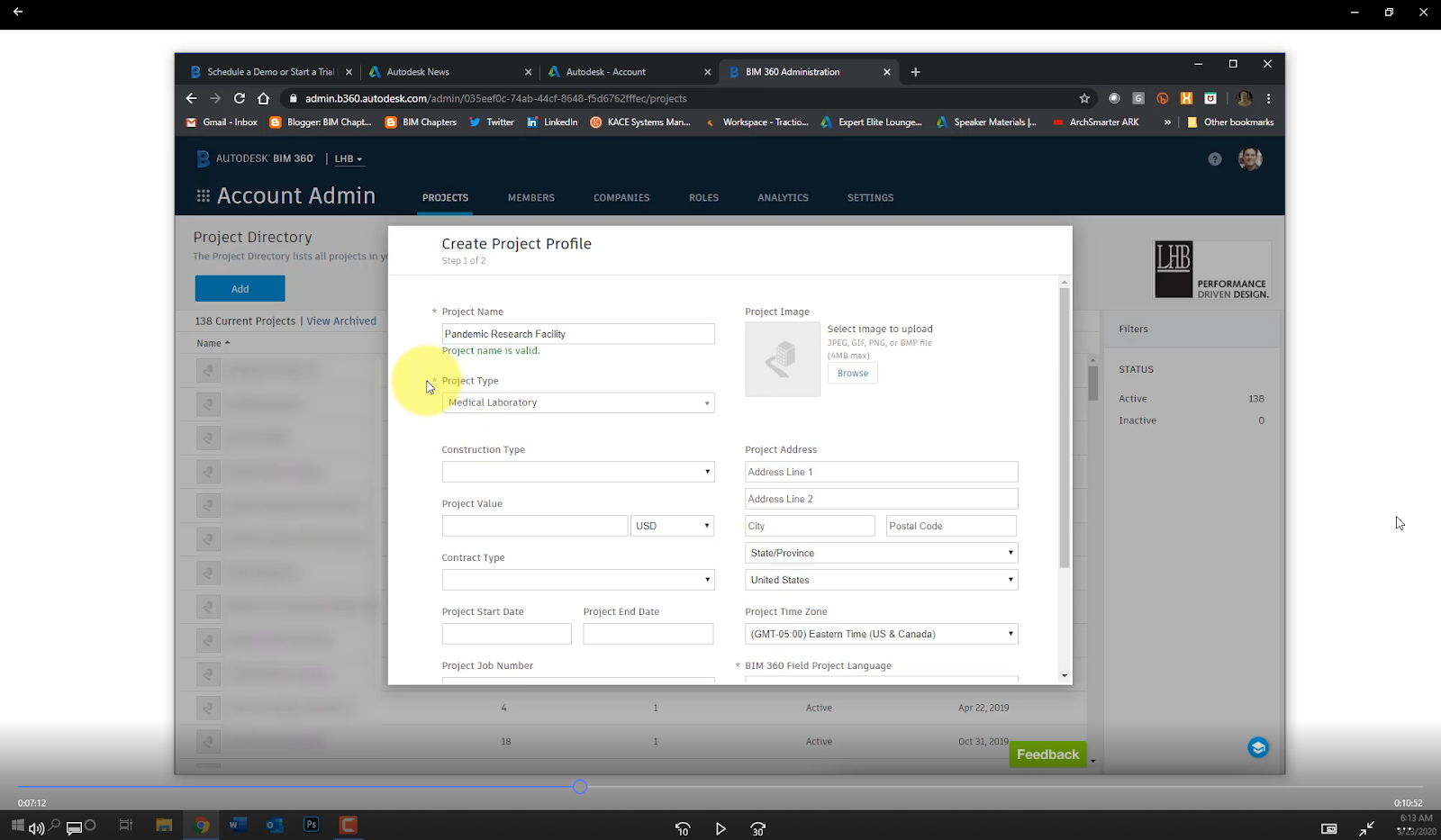Open the module grid beside Account Admin

click(x=204, y=196)
